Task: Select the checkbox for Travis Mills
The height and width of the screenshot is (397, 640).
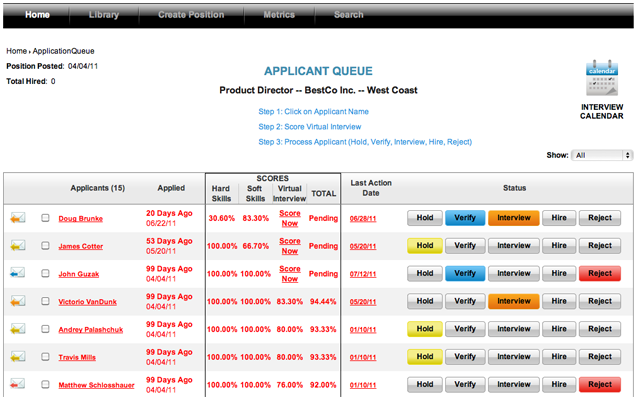Action: tap(45, 357)
